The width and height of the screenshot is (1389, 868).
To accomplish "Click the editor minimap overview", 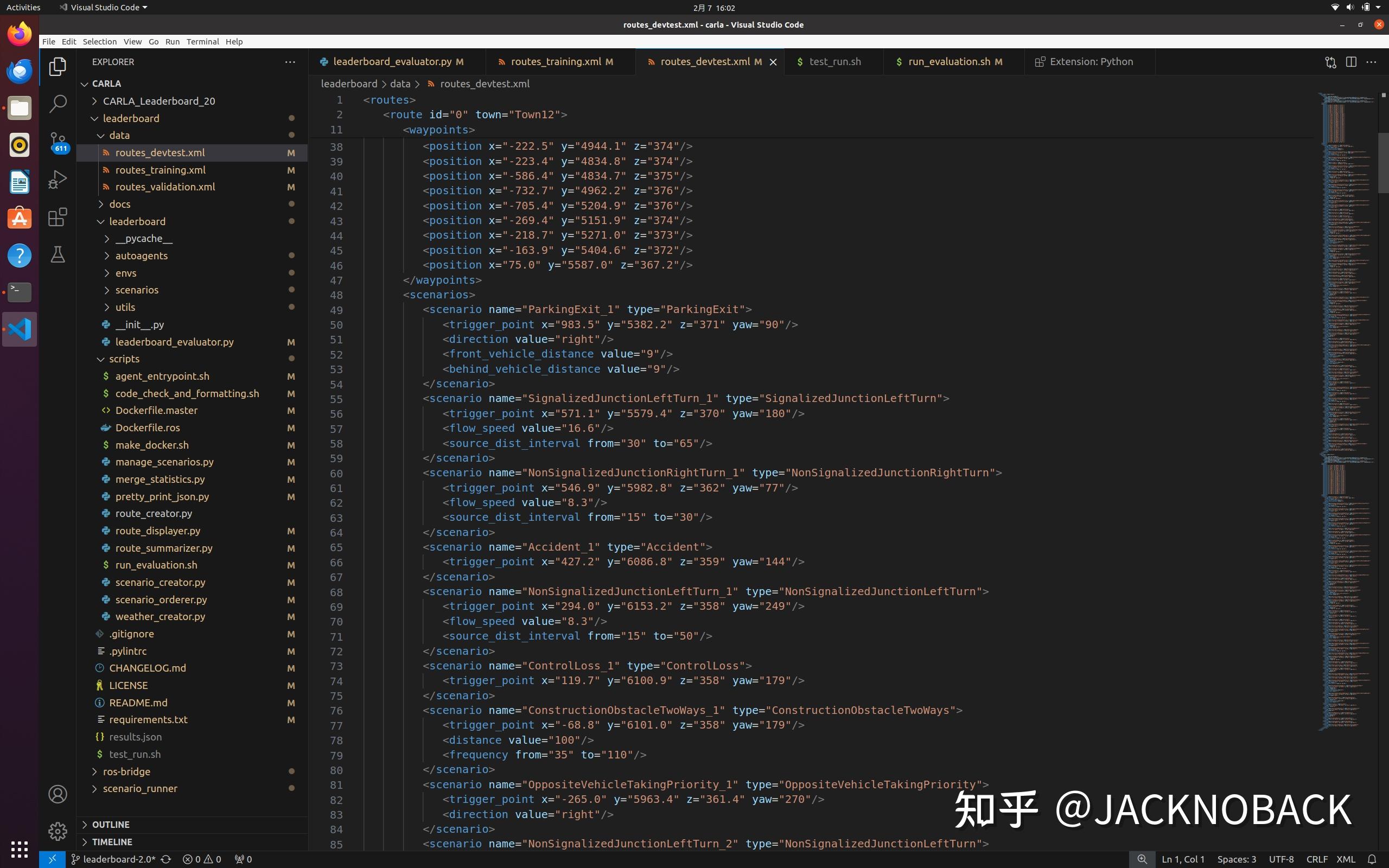I will point(1347,411).
